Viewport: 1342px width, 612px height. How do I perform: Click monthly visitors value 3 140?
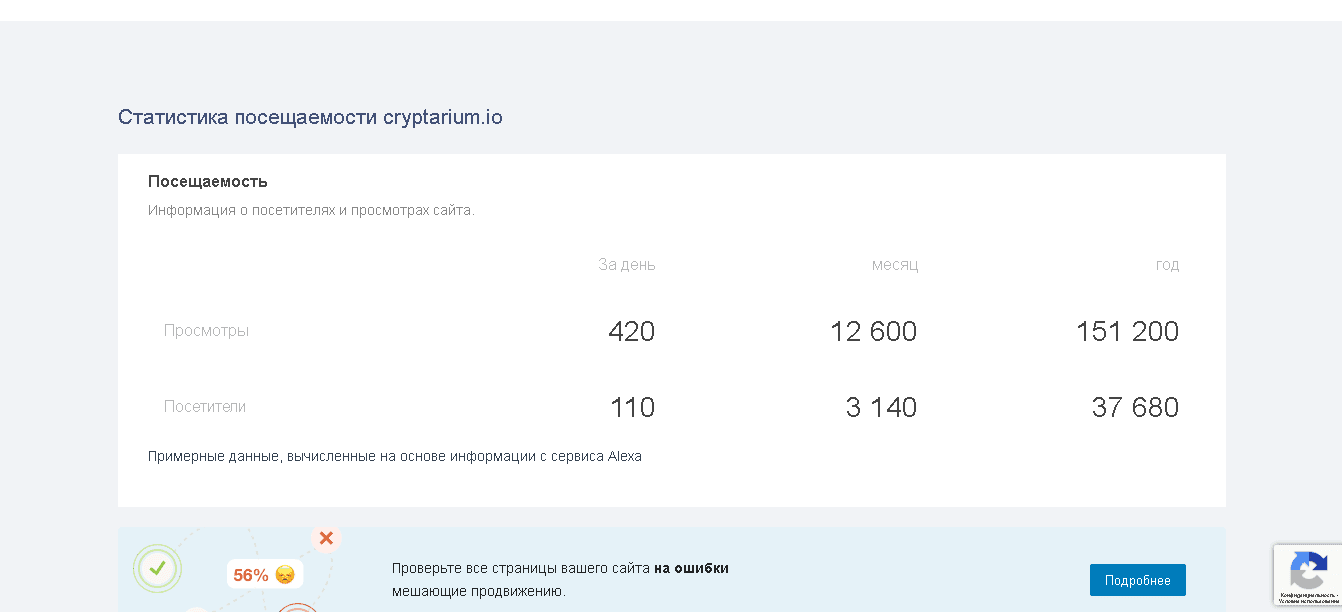(x=881, y=407)
